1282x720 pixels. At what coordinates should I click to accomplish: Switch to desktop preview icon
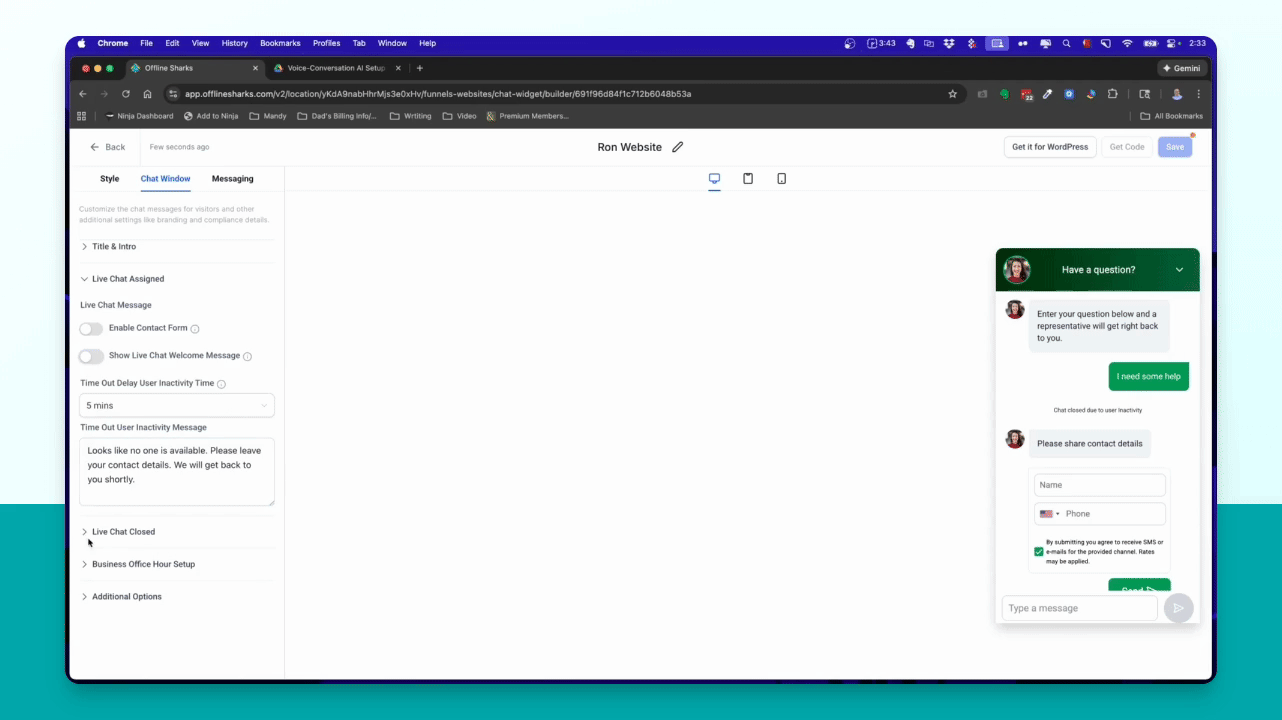(x=714, y=178)
